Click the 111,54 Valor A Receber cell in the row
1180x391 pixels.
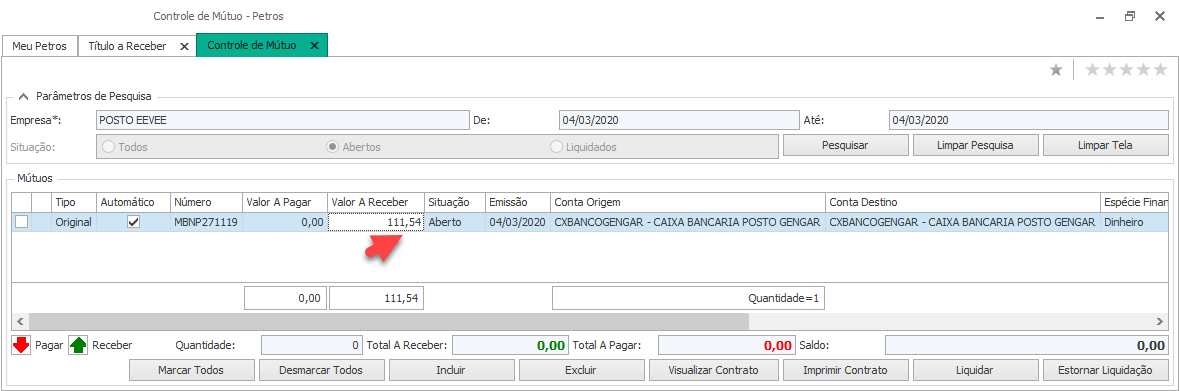tap(376, 223)
